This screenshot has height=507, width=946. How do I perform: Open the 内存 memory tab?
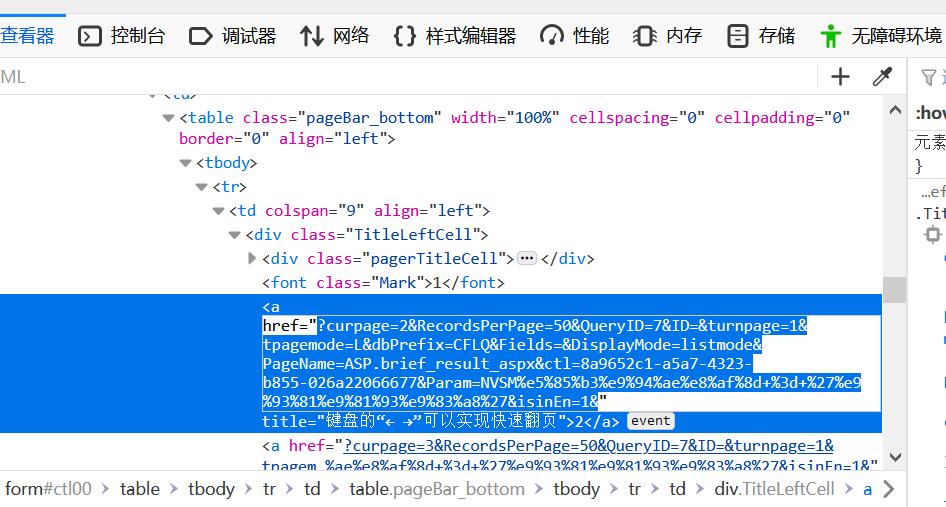tap(667, 36)
